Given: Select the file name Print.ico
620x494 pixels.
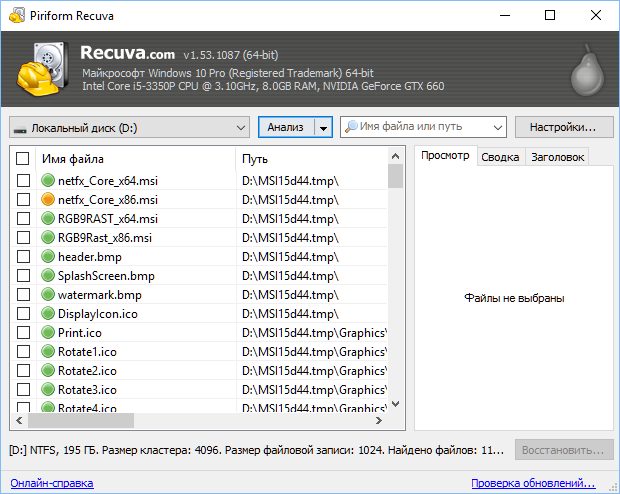Looking at the screenshot, I should tap(80, 333).
